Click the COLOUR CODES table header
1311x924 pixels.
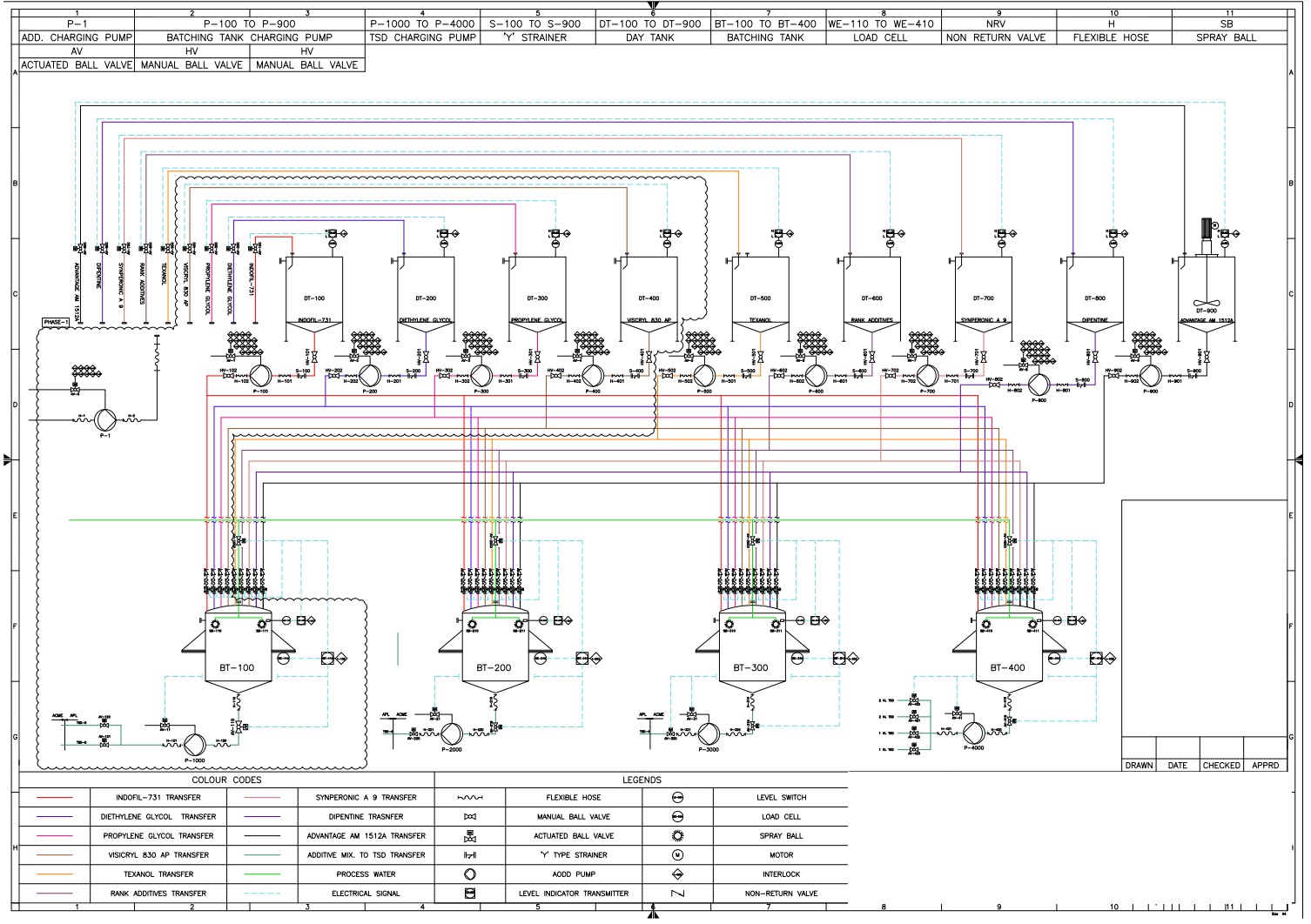[226, 780]
